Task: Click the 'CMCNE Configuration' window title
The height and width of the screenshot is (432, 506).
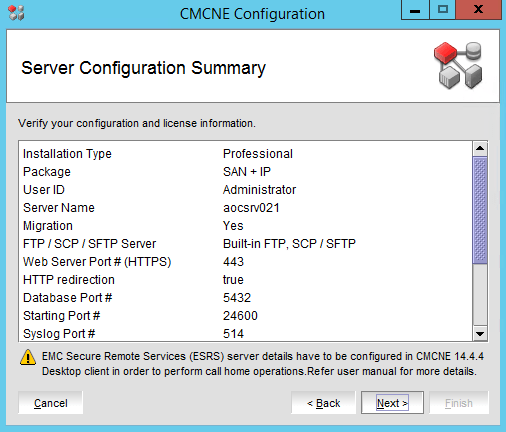Action: tap(252, 14)
